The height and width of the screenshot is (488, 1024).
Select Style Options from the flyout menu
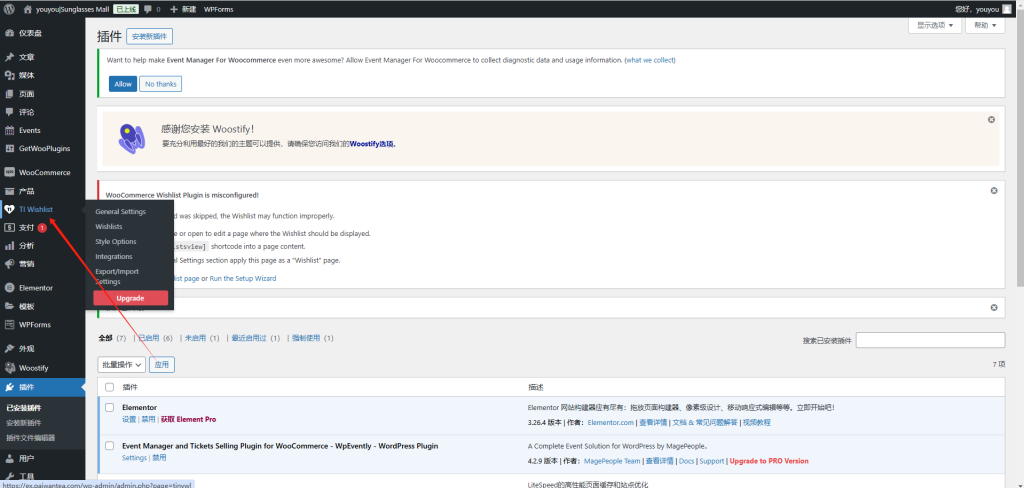(116, 241)
